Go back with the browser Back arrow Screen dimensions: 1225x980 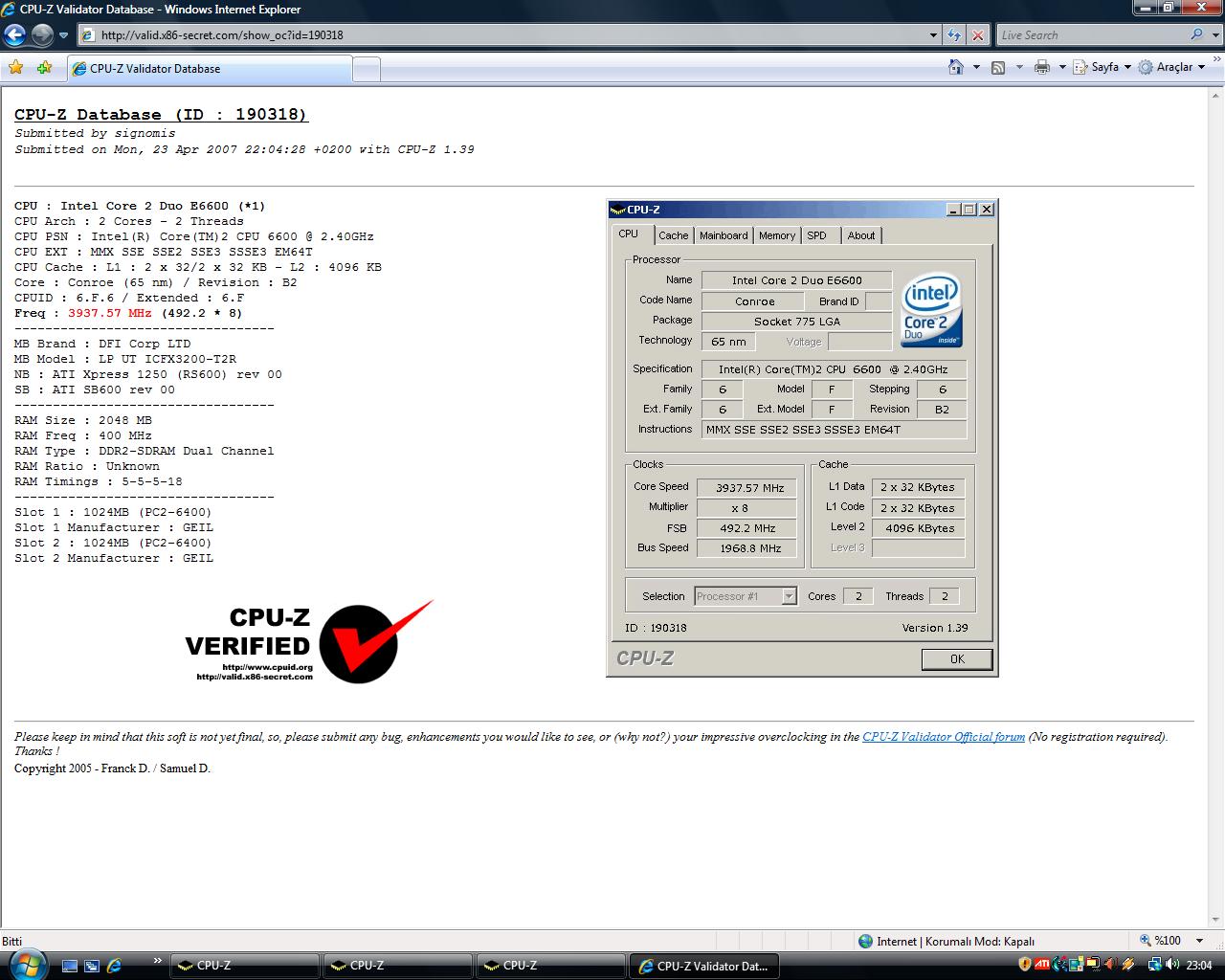click(x=14, y=35)
